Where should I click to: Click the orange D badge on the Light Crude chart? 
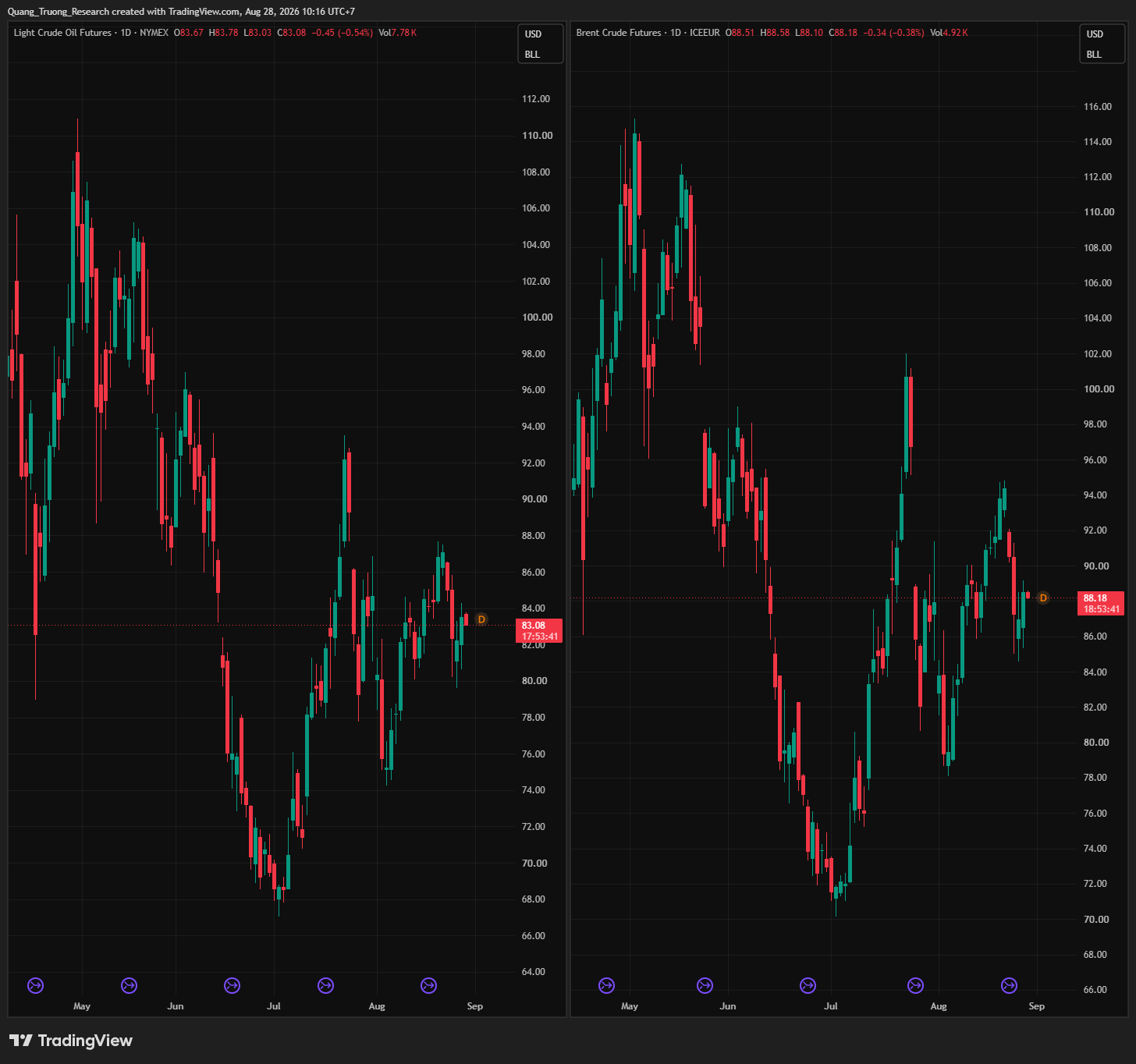pos(481,619)
